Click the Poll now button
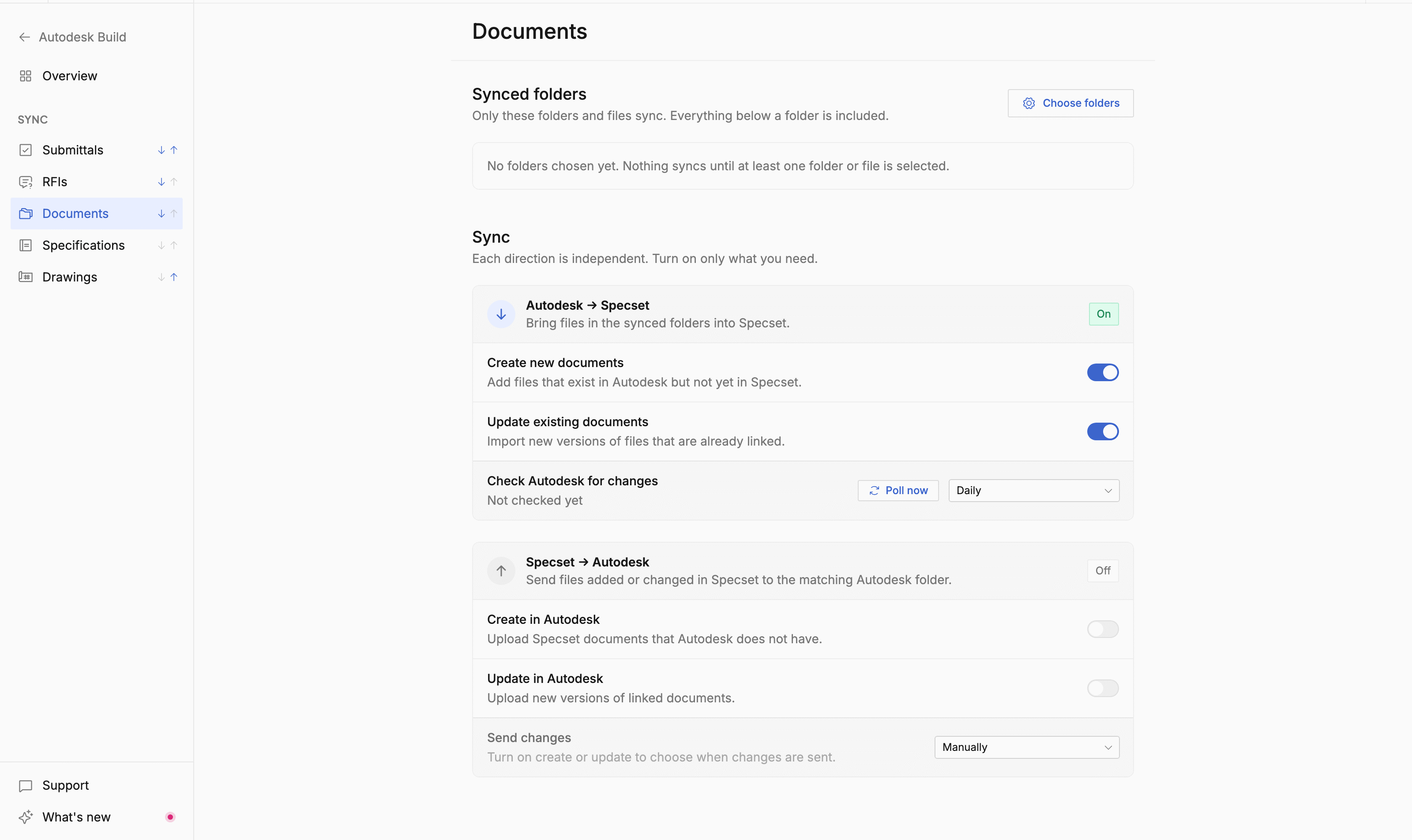 pos(898,490)
